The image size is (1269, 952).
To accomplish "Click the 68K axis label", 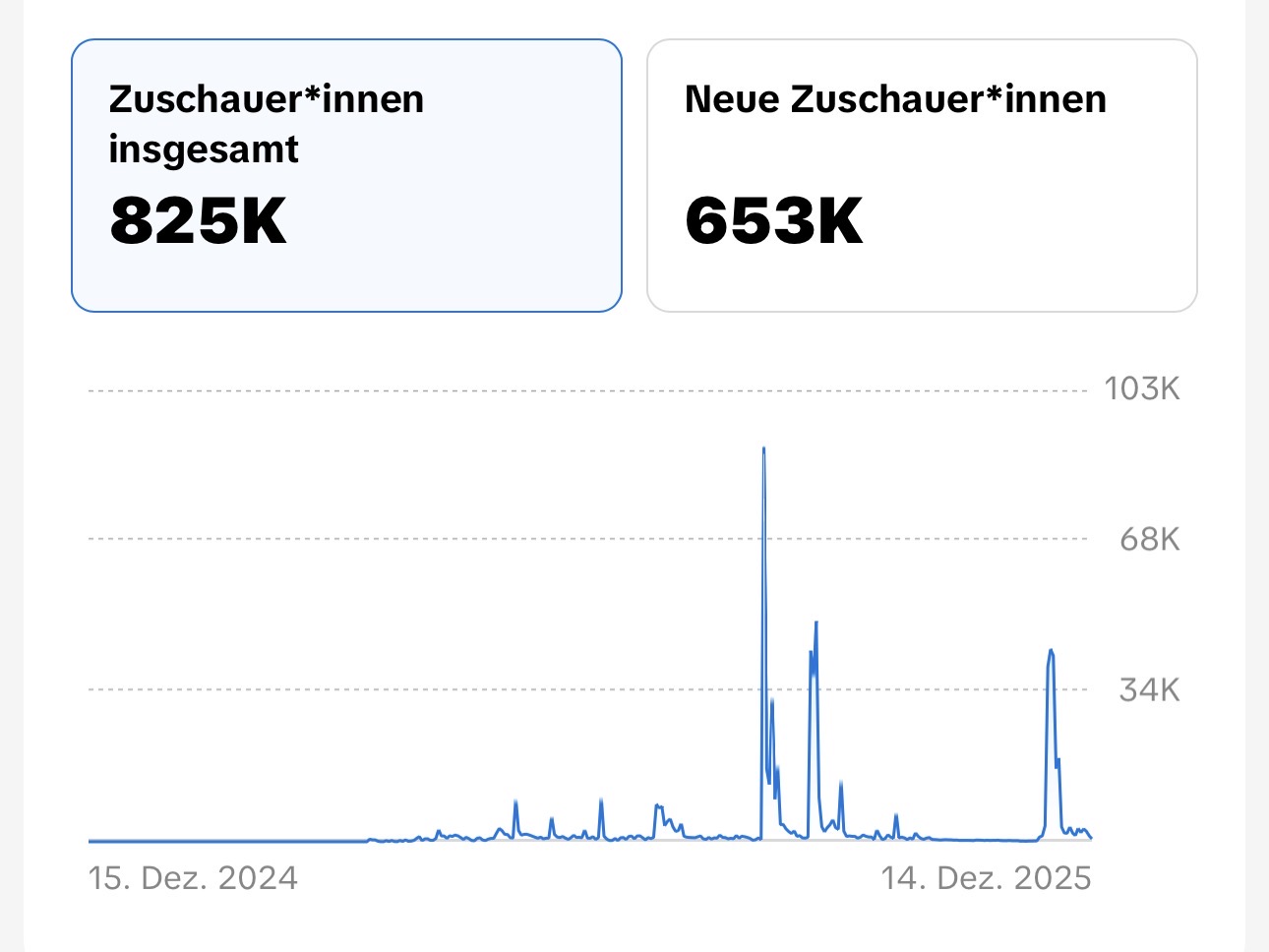I will click(x=1149, y=539).
